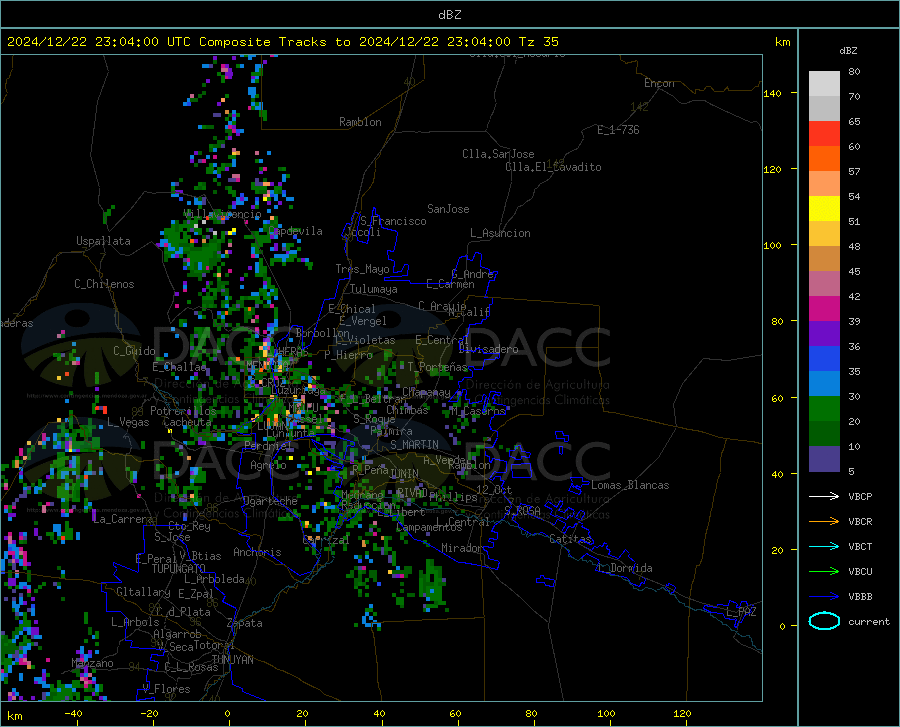Click the 'C_Guido' map label
This screenshot has width=900, height=727.
pos(134,351)
